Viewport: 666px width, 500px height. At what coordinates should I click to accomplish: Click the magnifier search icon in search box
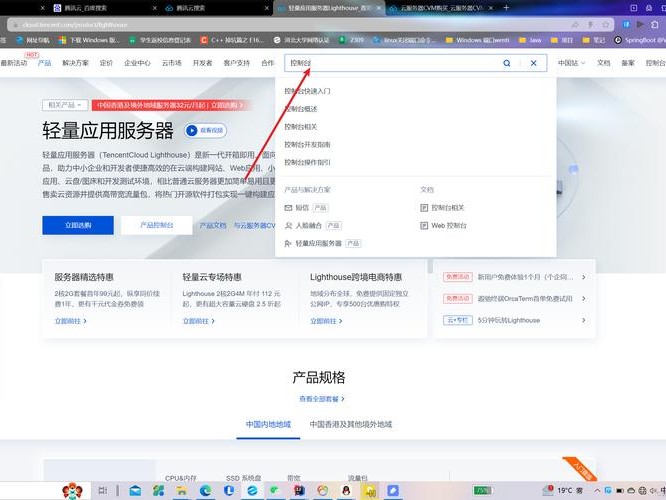point(507,63)
